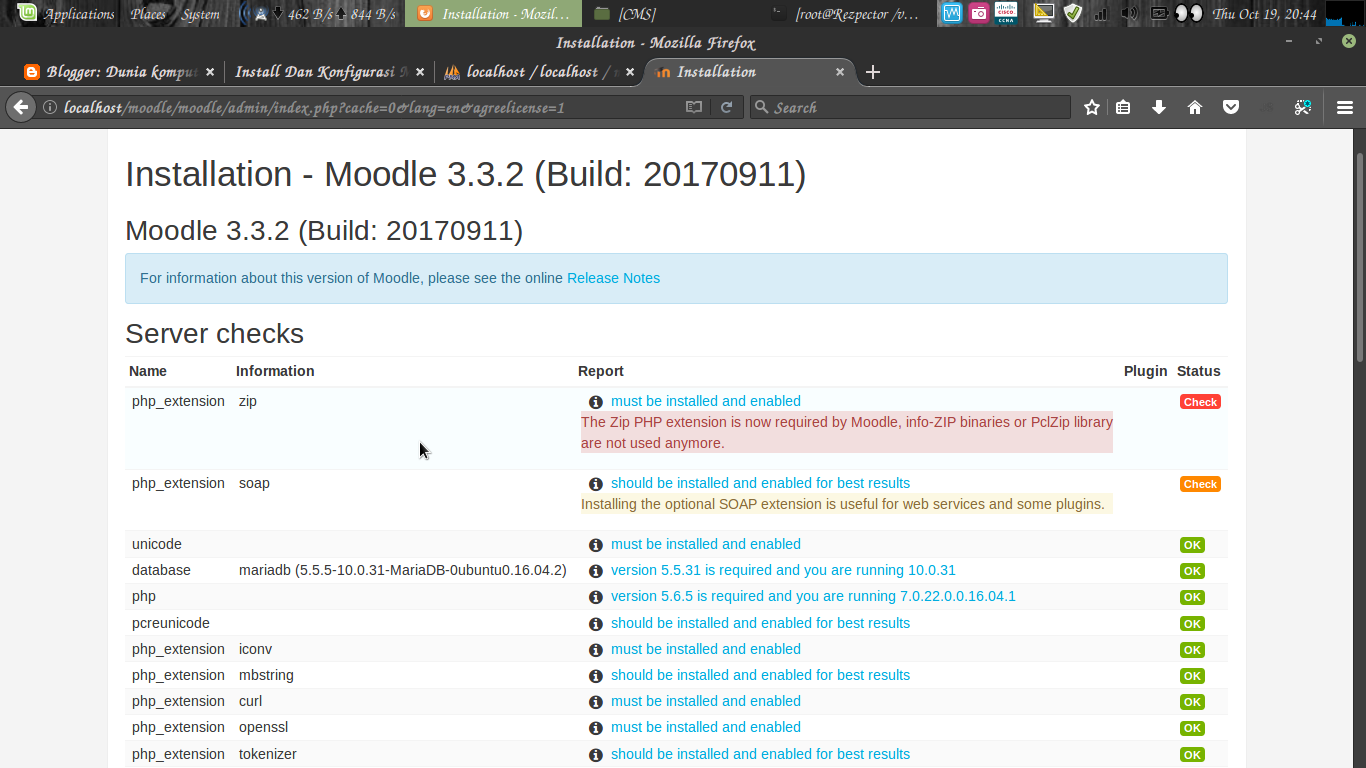
Task: Click the 'Plugin' column header
Action: coord(1145,371)
